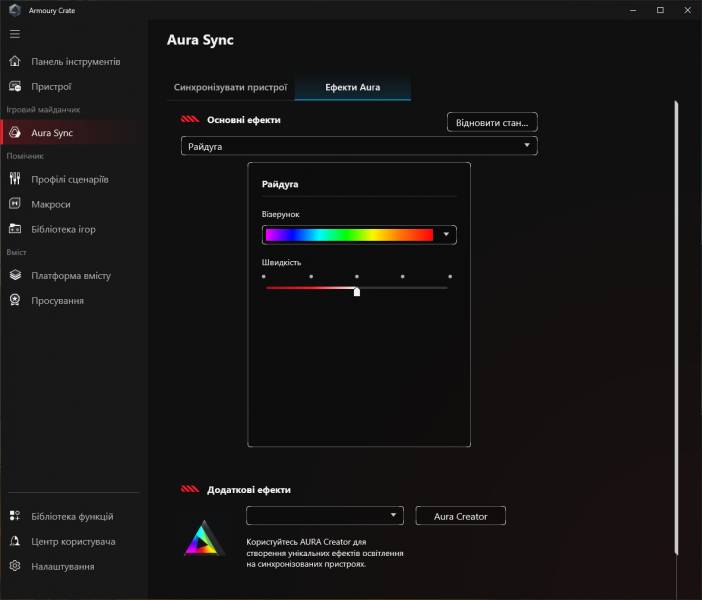Maximize the Armoury Crate window
This screenshot has height=600, width=702.
pyautogui.click(x=660, y=10)
